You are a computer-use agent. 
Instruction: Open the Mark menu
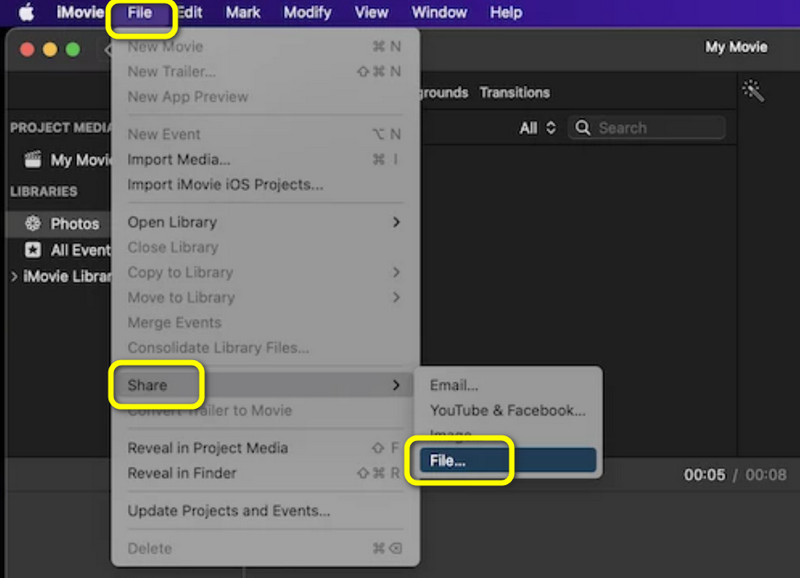pos(243,12)
